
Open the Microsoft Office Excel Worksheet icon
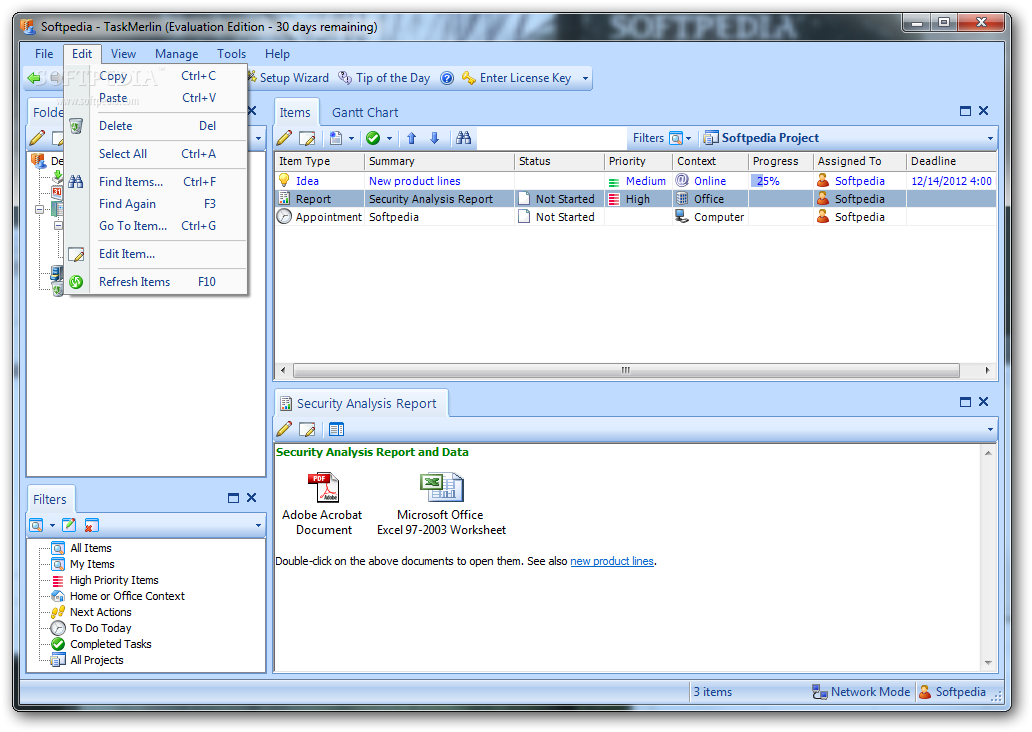click(442, 488)
